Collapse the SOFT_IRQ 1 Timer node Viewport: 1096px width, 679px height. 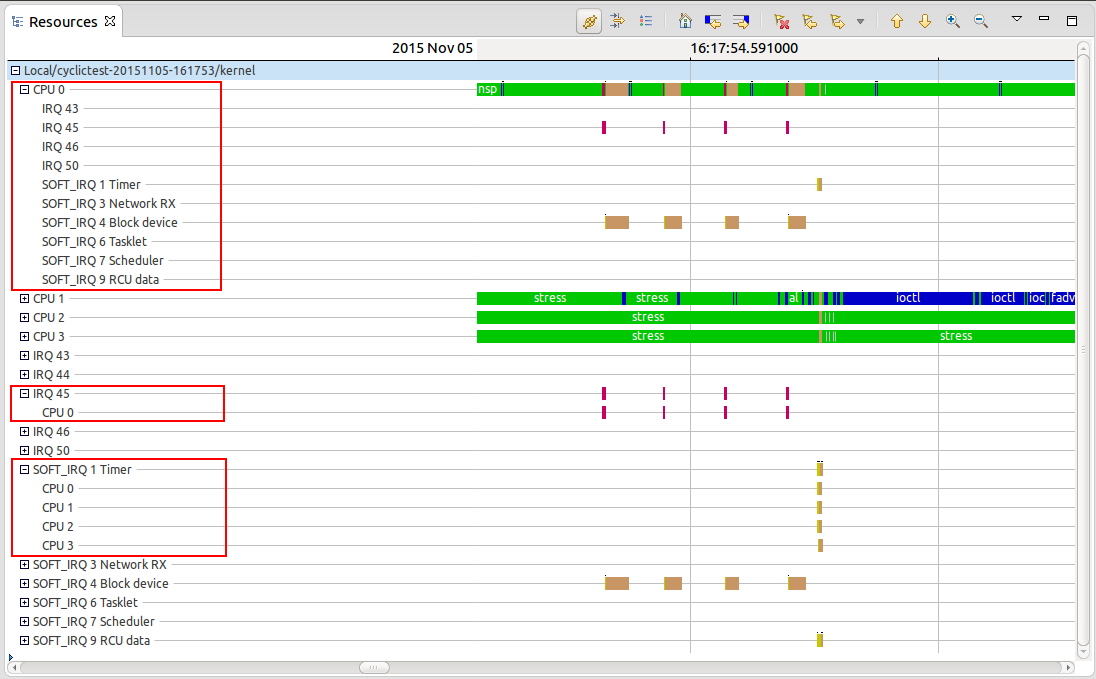click(x=25, y=469)
